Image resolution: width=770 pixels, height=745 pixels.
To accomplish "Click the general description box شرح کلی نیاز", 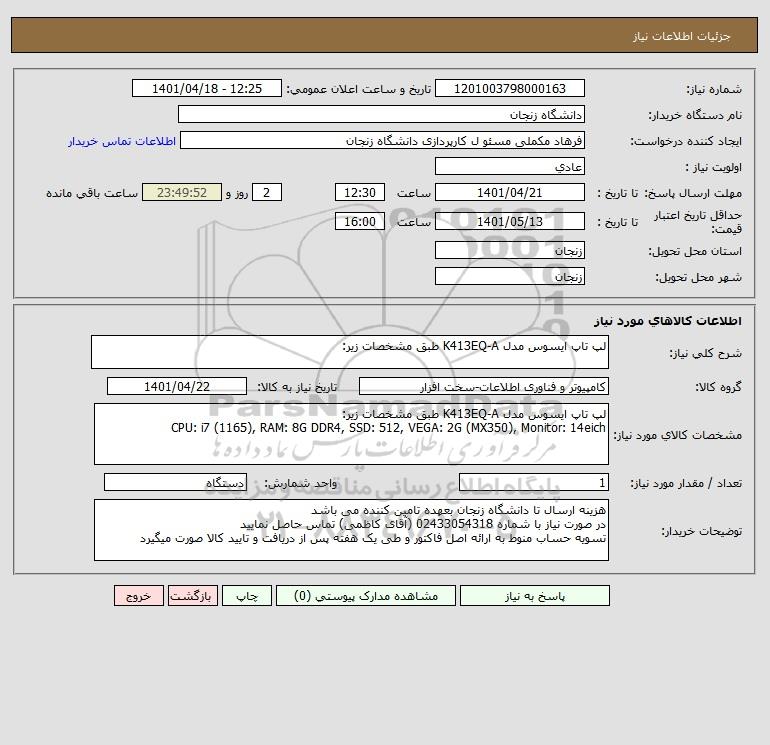I will [x=350, y=352].
